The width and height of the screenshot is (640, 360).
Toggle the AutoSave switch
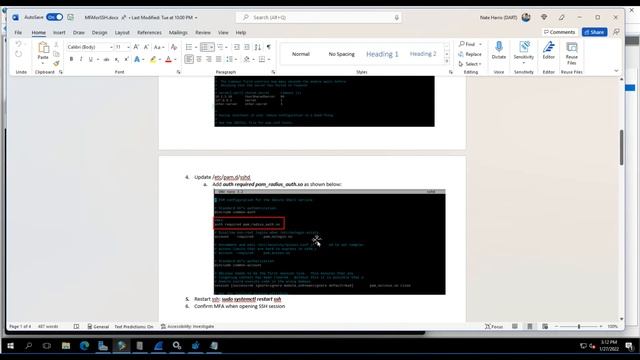pyautogui.click(x=54, y=17)
